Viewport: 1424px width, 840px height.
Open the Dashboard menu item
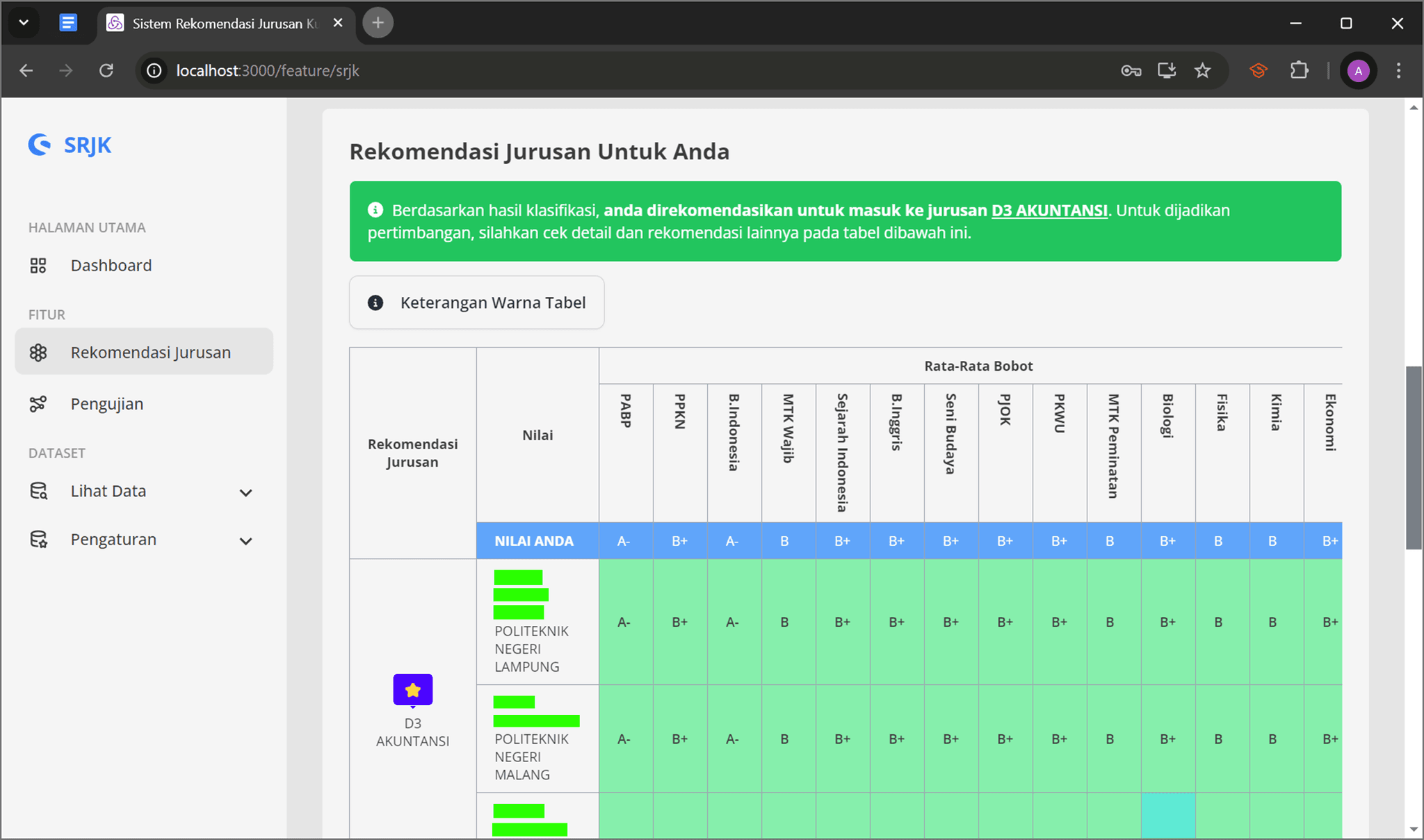coord(144,266)
